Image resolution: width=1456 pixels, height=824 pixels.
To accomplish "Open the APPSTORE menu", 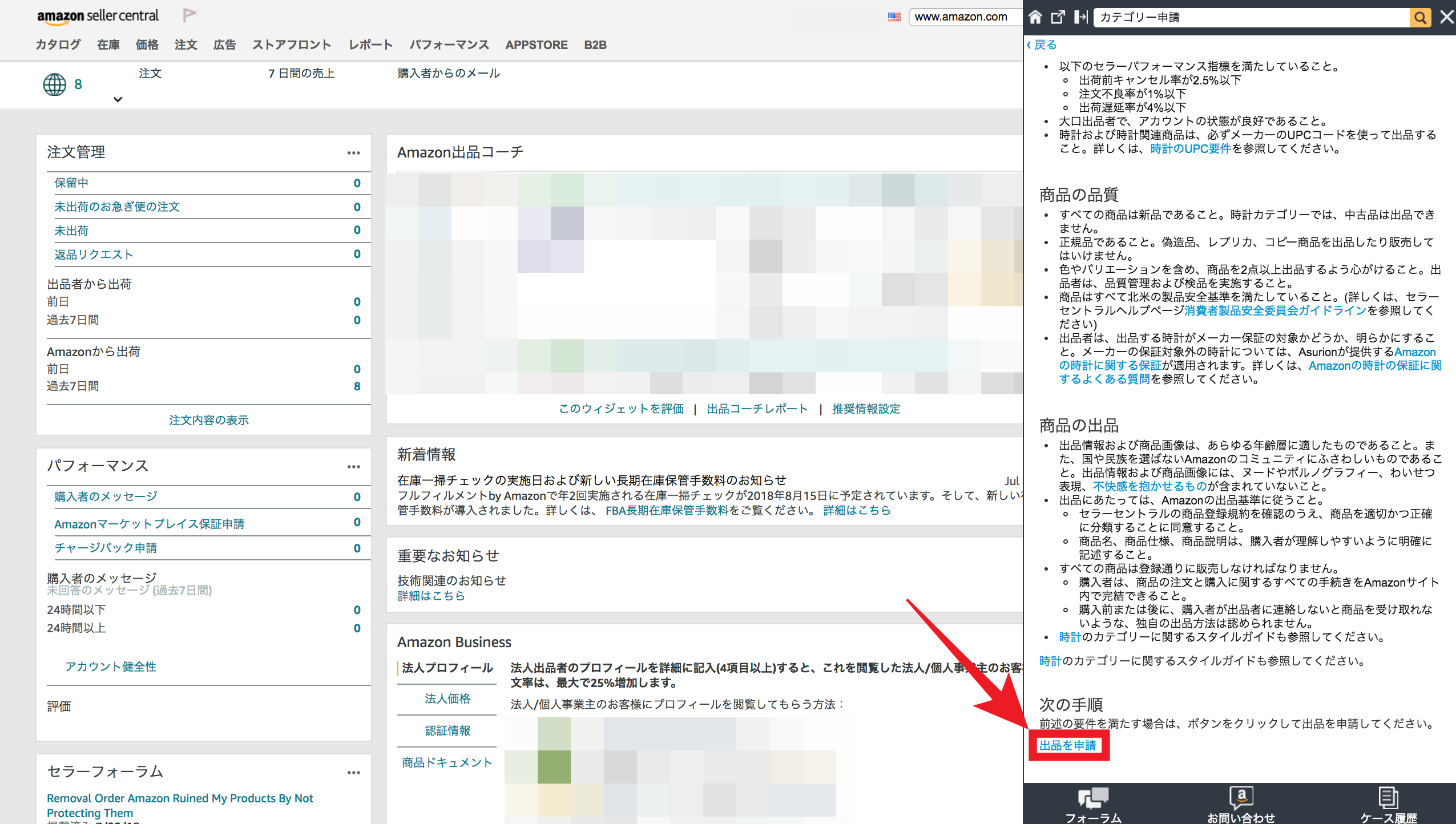I will [x=537, y=45].
